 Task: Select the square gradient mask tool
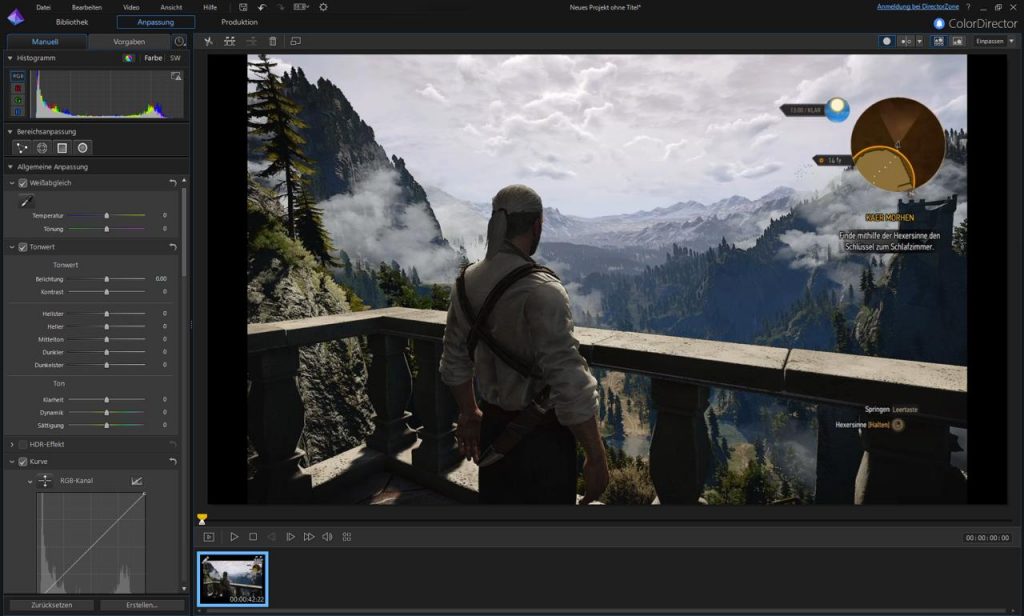point(62,148)
